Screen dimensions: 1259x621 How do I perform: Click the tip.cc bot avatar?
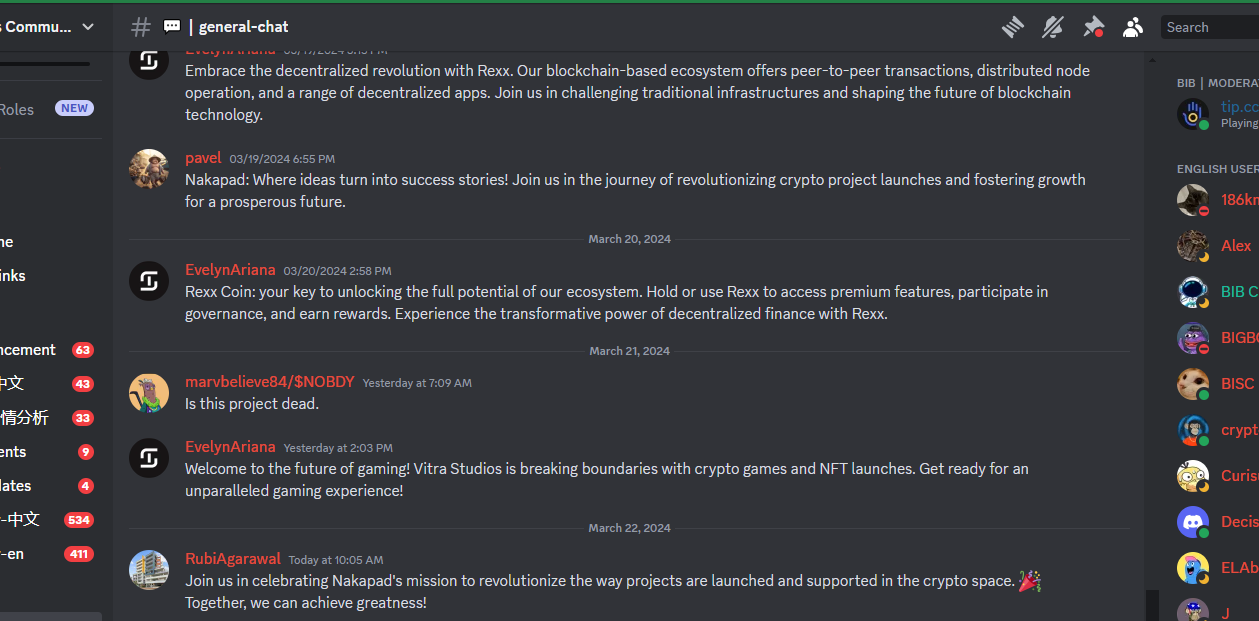(x=1193, y=113)
